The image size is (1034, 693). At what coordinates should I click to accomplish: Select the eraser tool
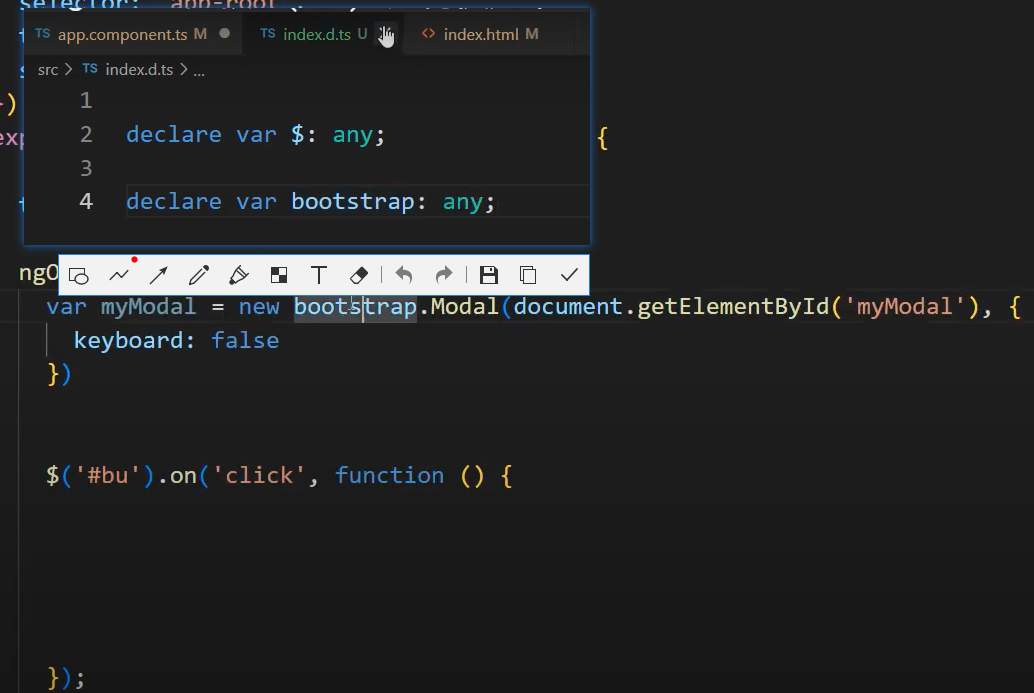click(x=360, y=275)
